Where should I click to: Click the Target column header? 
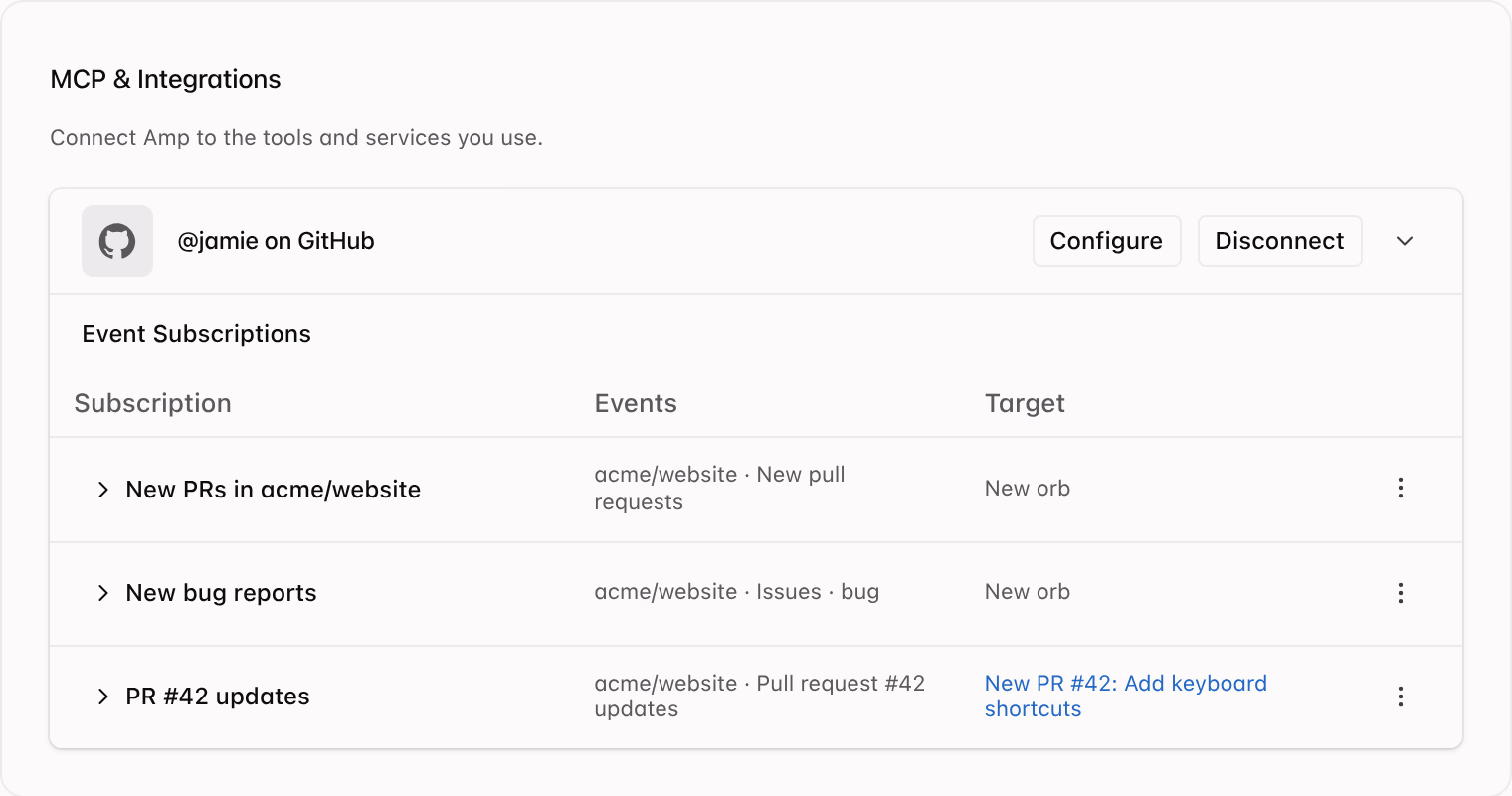[1025, 403]
